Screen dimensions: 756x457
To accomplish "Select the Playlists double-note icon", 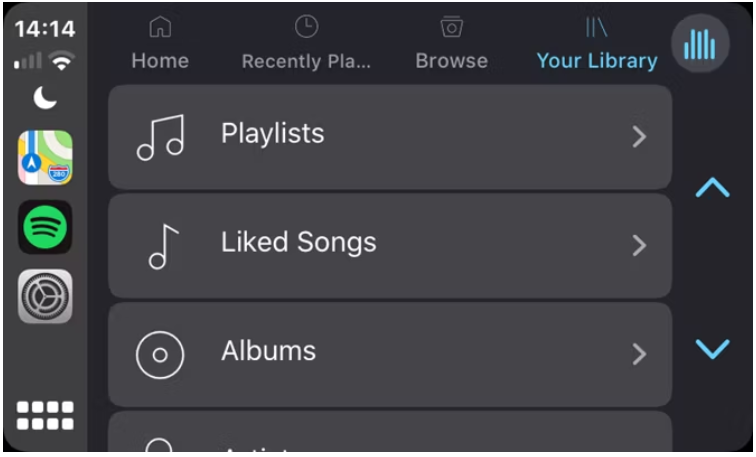I will (x=161, y=137).
